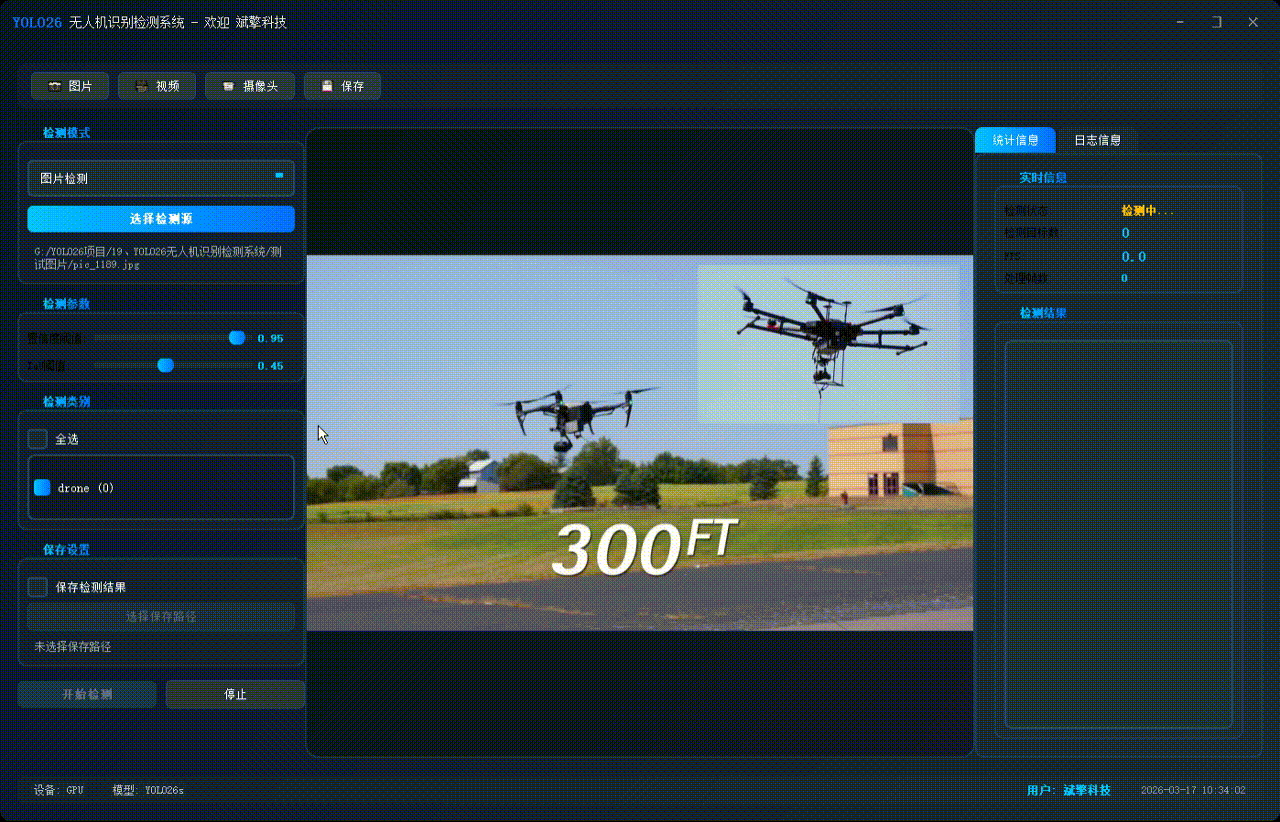This screenshot has height=822, width=1280.
Task: Click the 模型: YOLO26s status bar entry
Action: point(148,790)
